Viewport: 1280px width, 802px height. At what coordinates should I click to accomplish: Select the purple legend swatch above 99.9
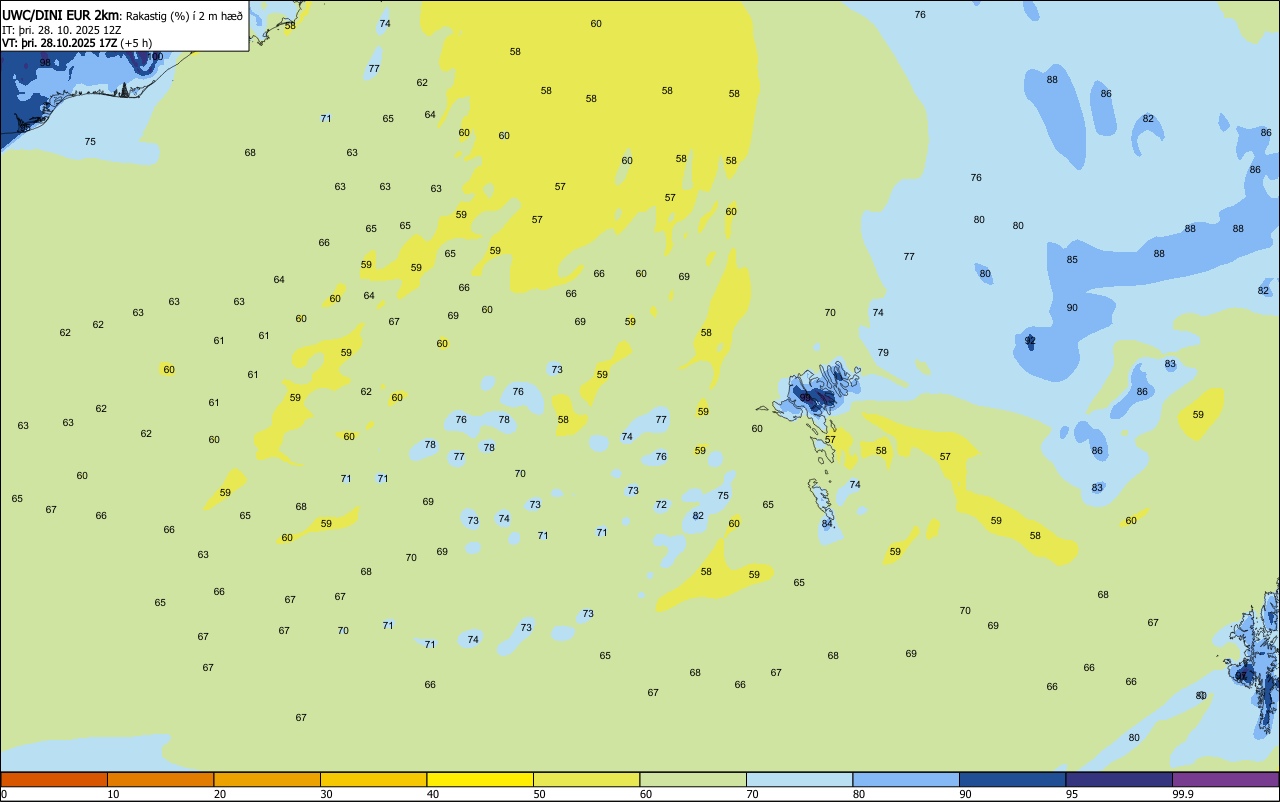click(x=1225, y=779)
